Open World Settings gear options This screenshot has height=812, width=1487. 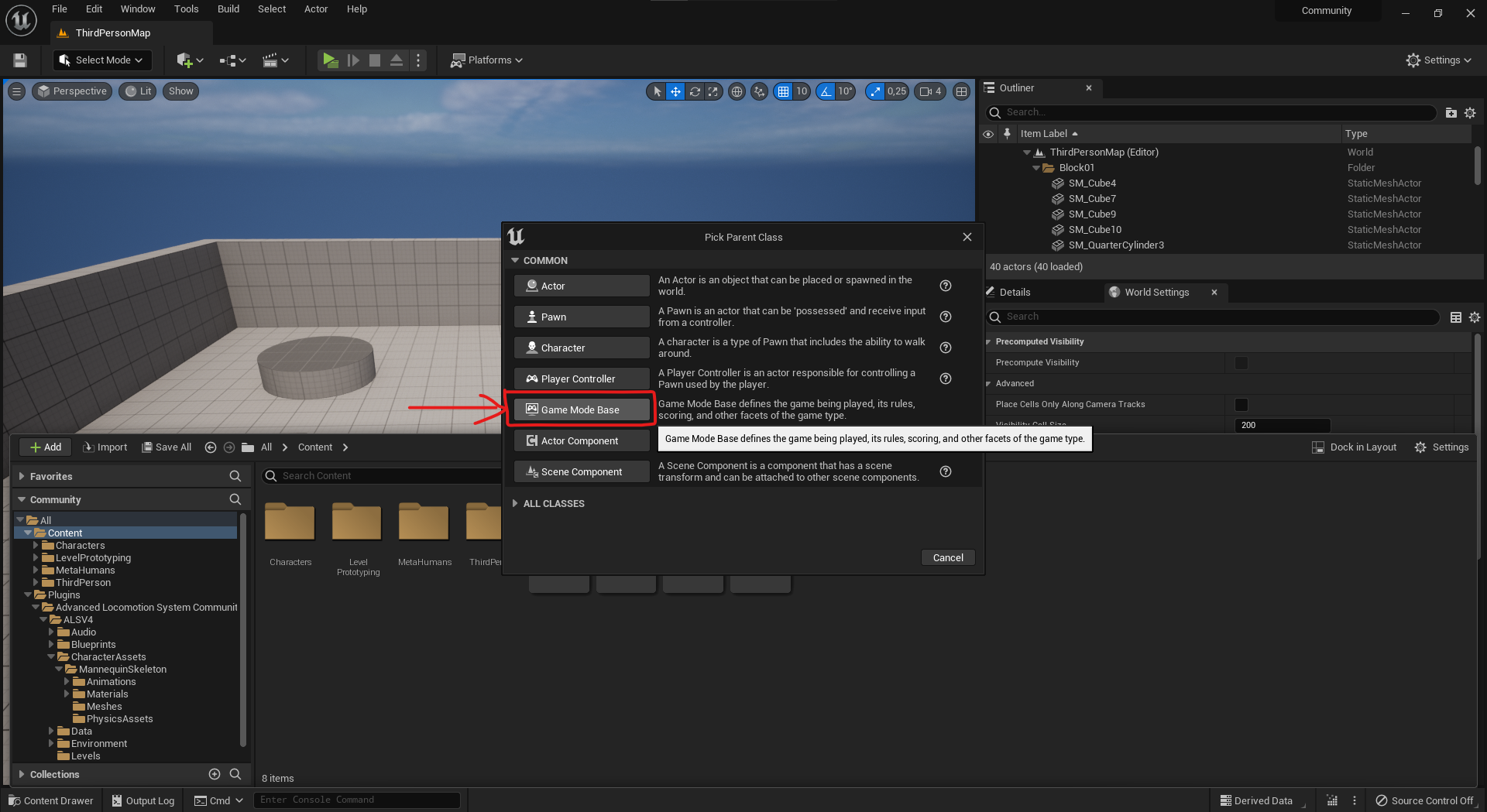click(1475, 317)
